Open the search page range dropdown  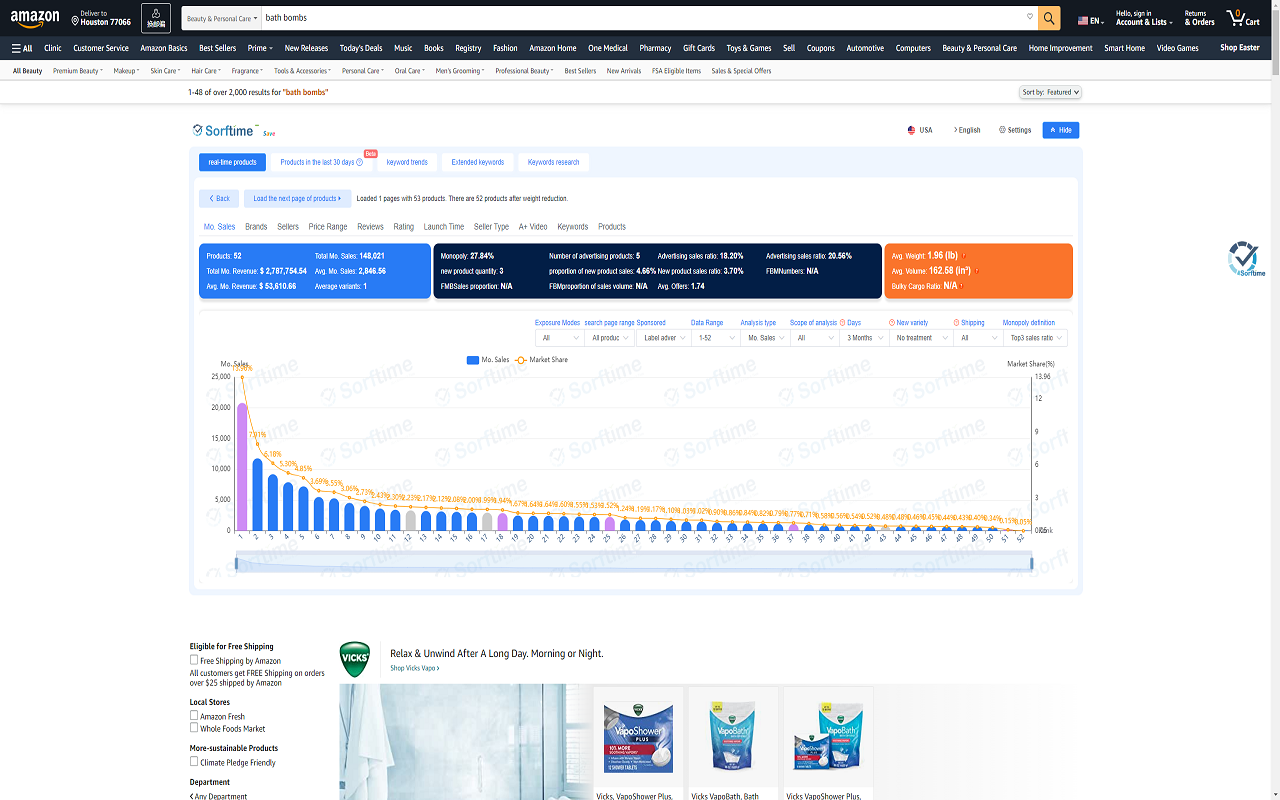(609, 338)
